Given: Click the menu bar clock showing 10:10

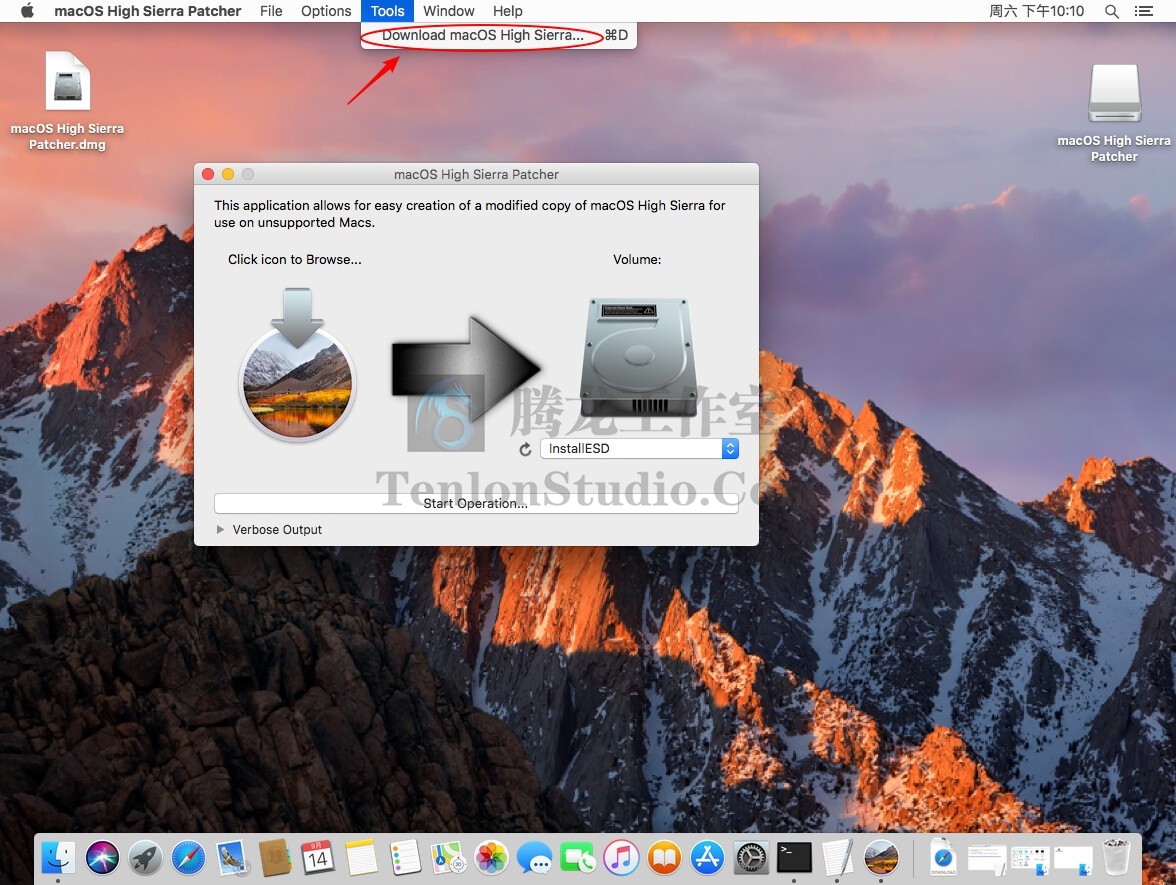Looking at the screenshot, I should tap(1036, 11).
